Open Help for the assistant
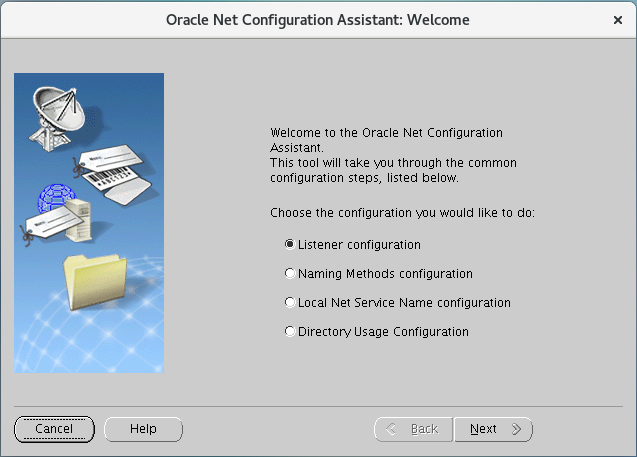The height and width of the screenshot is (457, 637). (x=143, y=429)
